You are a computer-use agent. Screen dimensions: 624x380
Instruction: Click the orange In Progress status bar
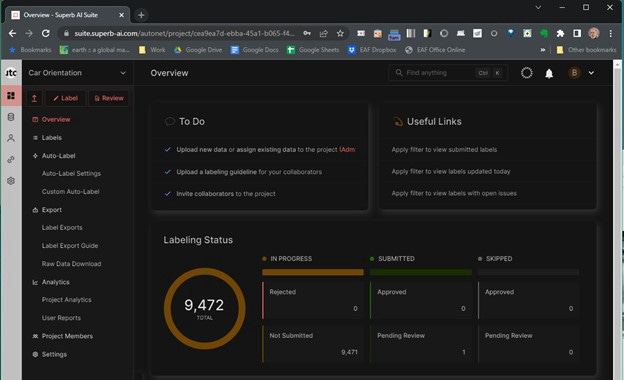tap(313, 272)
